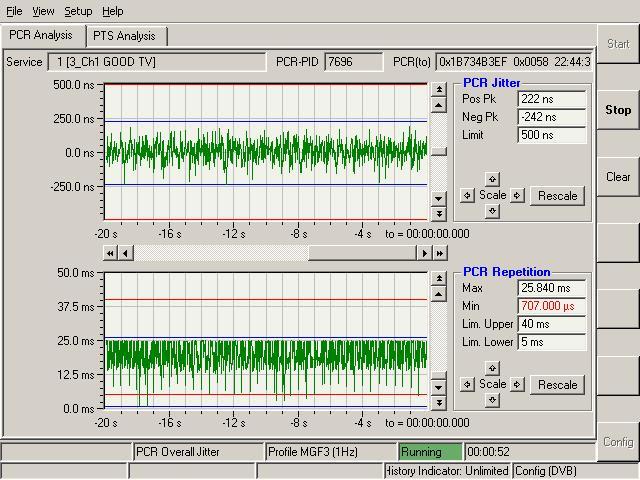The width and height of the screenshot is (640, 480).
Task: Click Scale right arrow in PCR Jitter panel
Action: coord(516,196)
